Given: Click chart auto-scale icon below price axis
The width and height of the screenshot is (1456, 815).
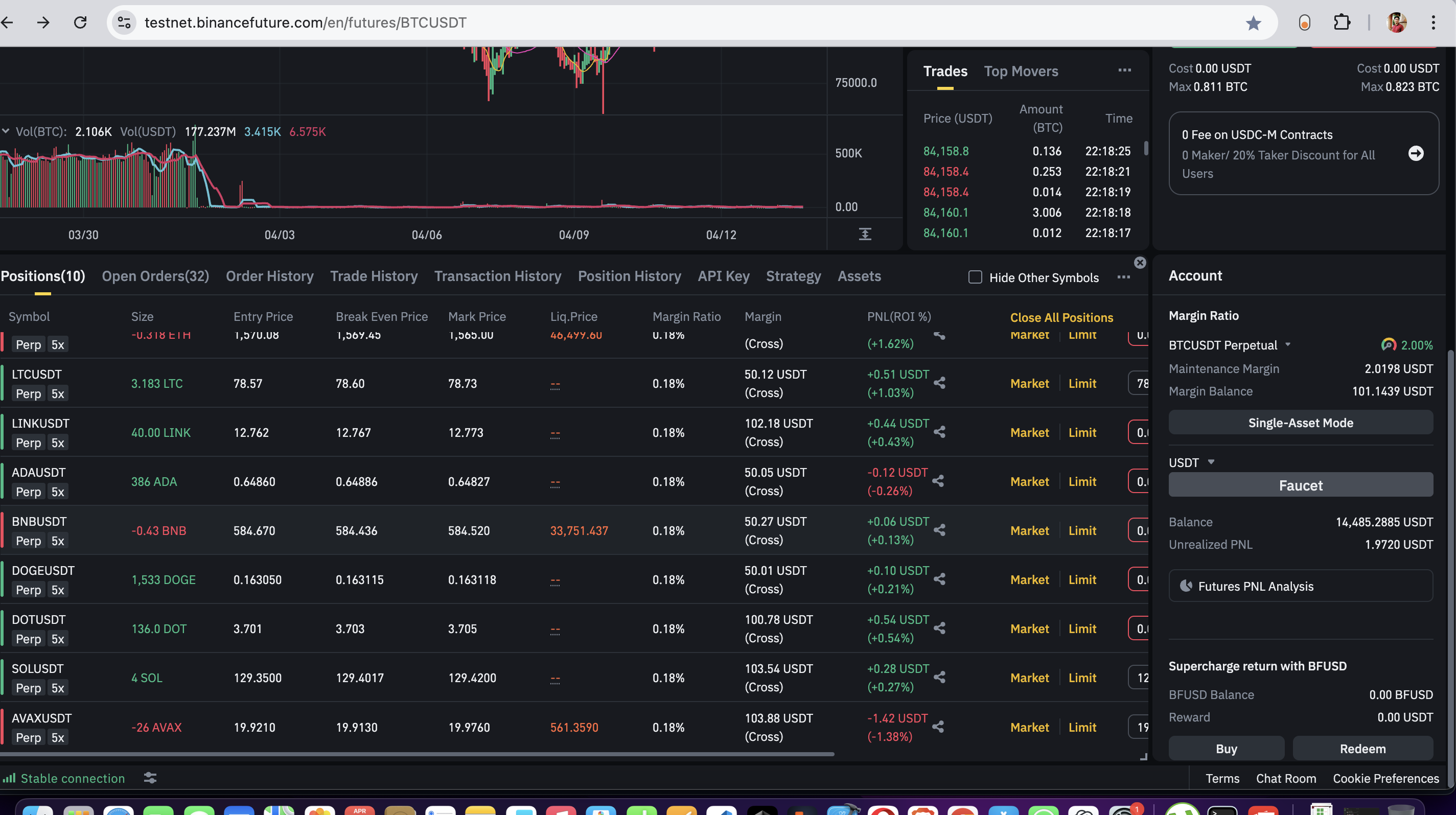Looking at the screenshot, I should [865, 234].
